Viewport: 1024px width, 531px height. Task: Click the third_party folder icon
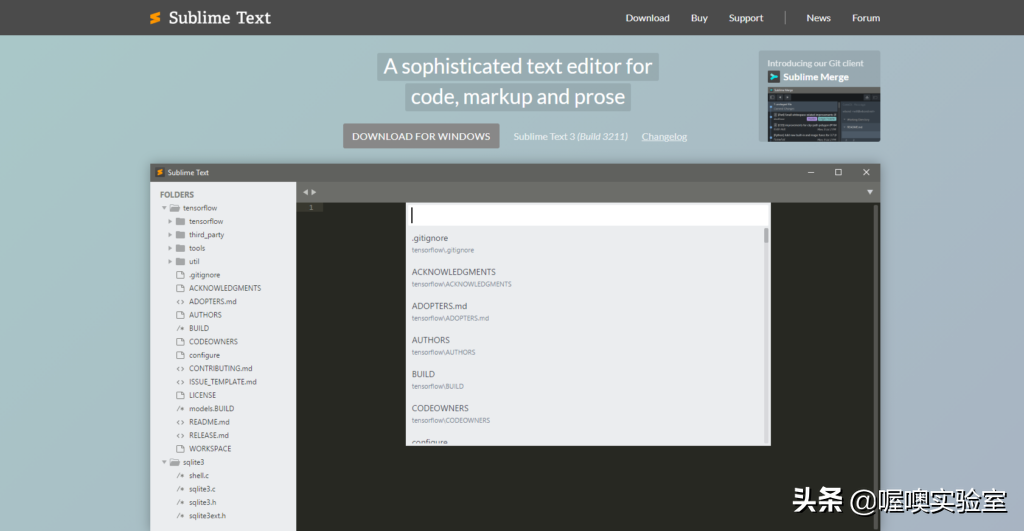180,234
